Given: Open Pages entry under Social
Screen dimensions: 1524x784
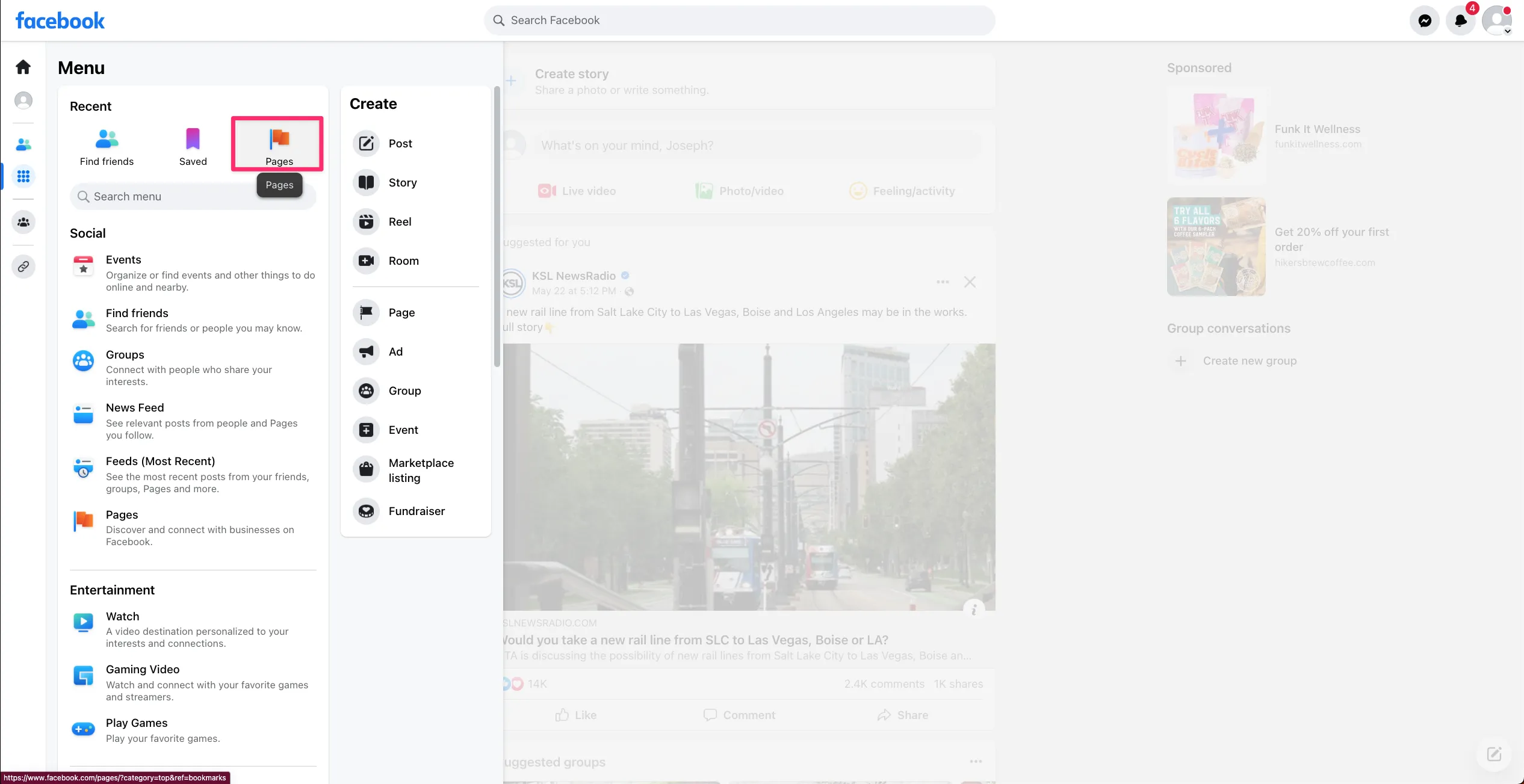Looking at the screenshot, I should tap(193, 528).
